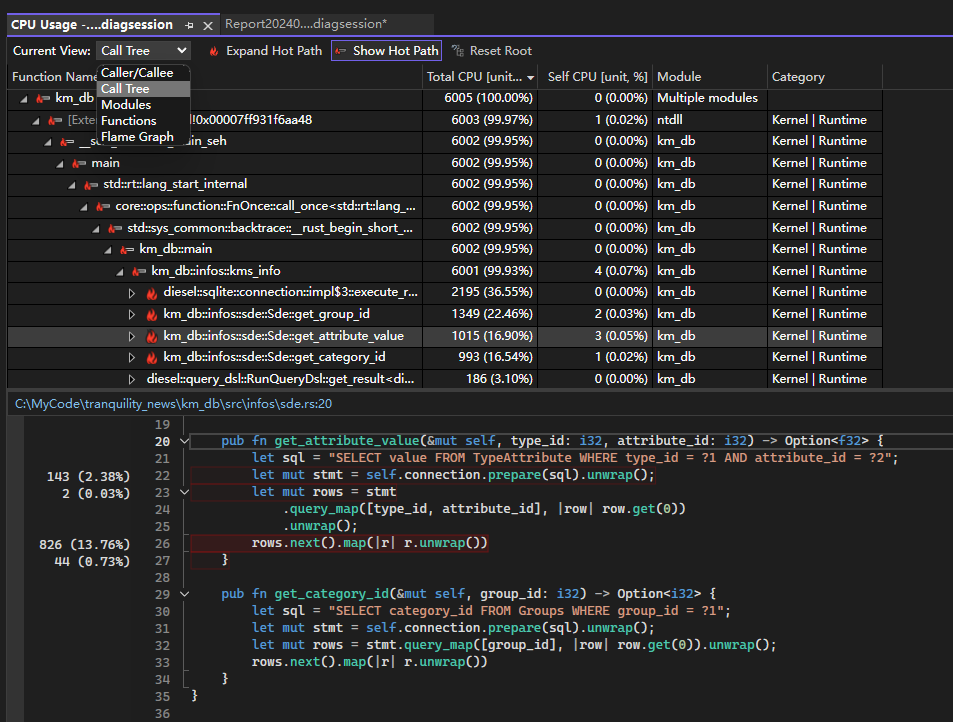Screen dimensions: 953x722
Task: Click hot path icon beside std::rt::lang_start_internal
Action: (92, 184)
